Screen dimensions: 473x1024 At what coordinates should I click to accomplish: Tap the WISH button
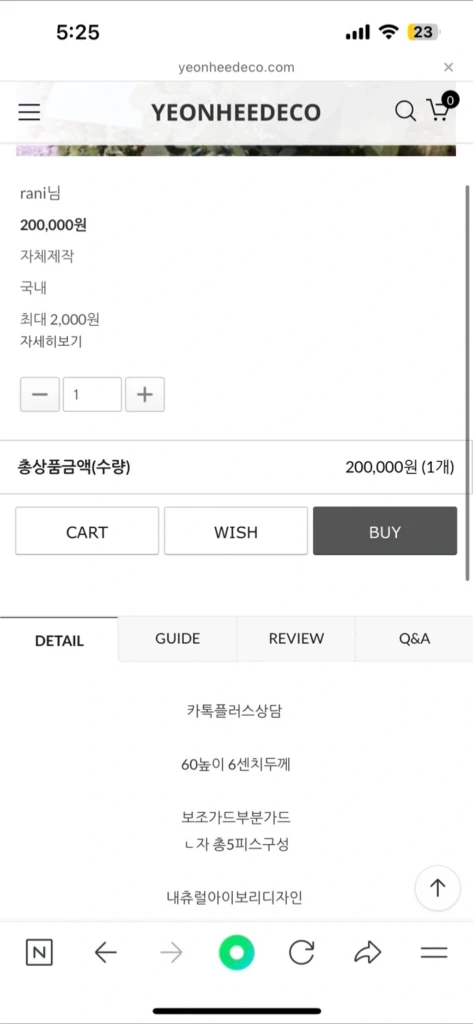click(236, 532)
